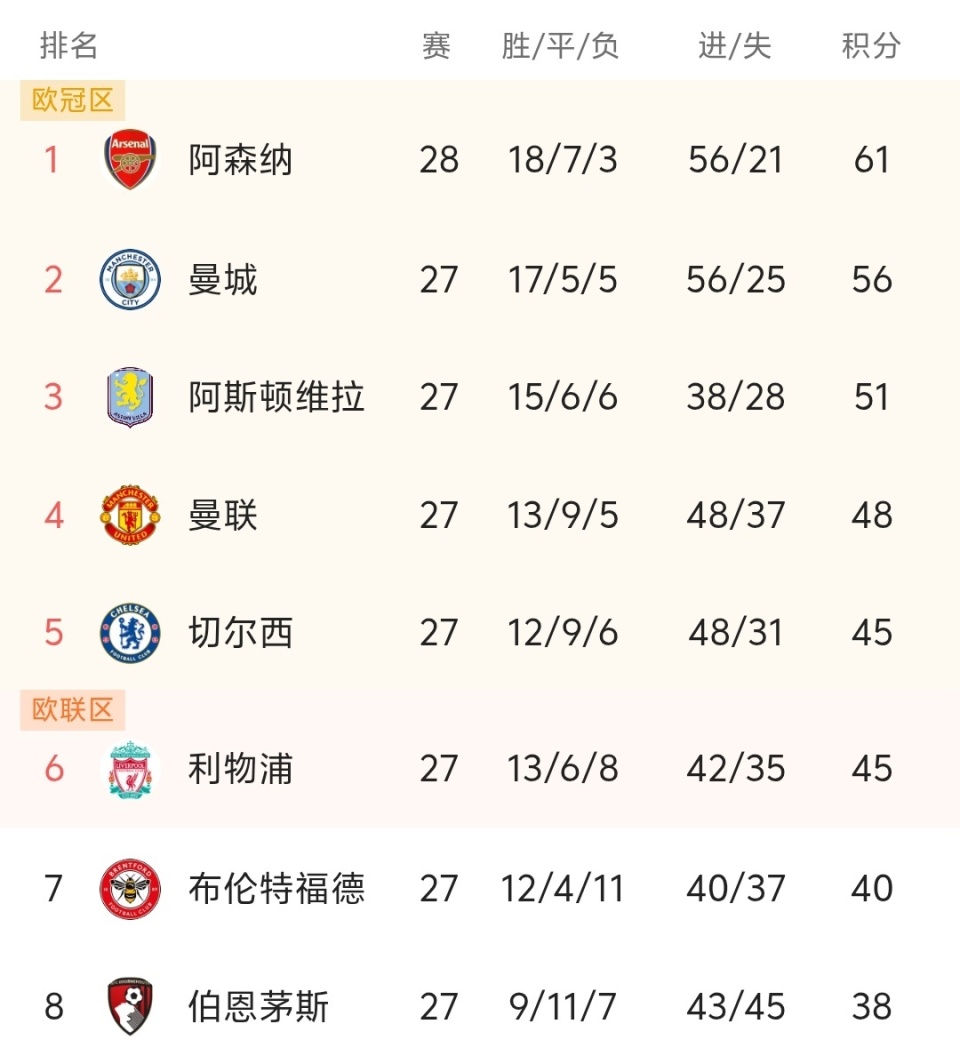This screenshot has width=960, height=1064.
Task: Click the Arsenal club crest
Action: click(131, 160)
